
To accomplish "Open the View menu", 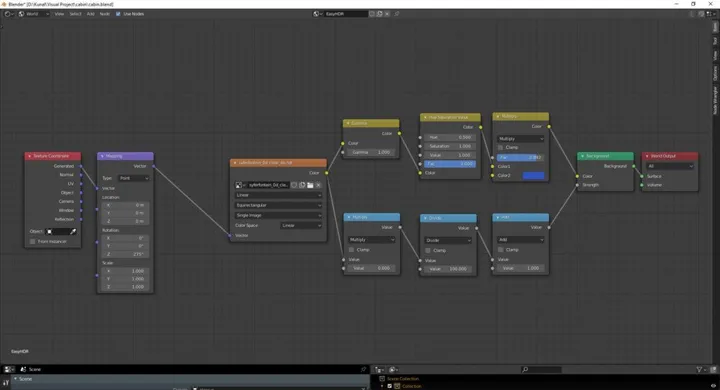I will click(59, 14).
